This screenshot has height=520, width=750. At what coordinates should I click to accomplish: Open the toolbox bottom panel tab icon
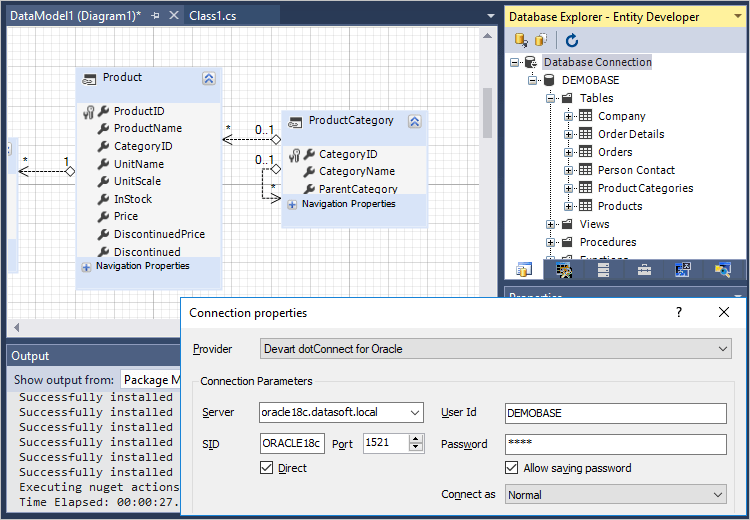pyautogui.click(x=644, y=270)
